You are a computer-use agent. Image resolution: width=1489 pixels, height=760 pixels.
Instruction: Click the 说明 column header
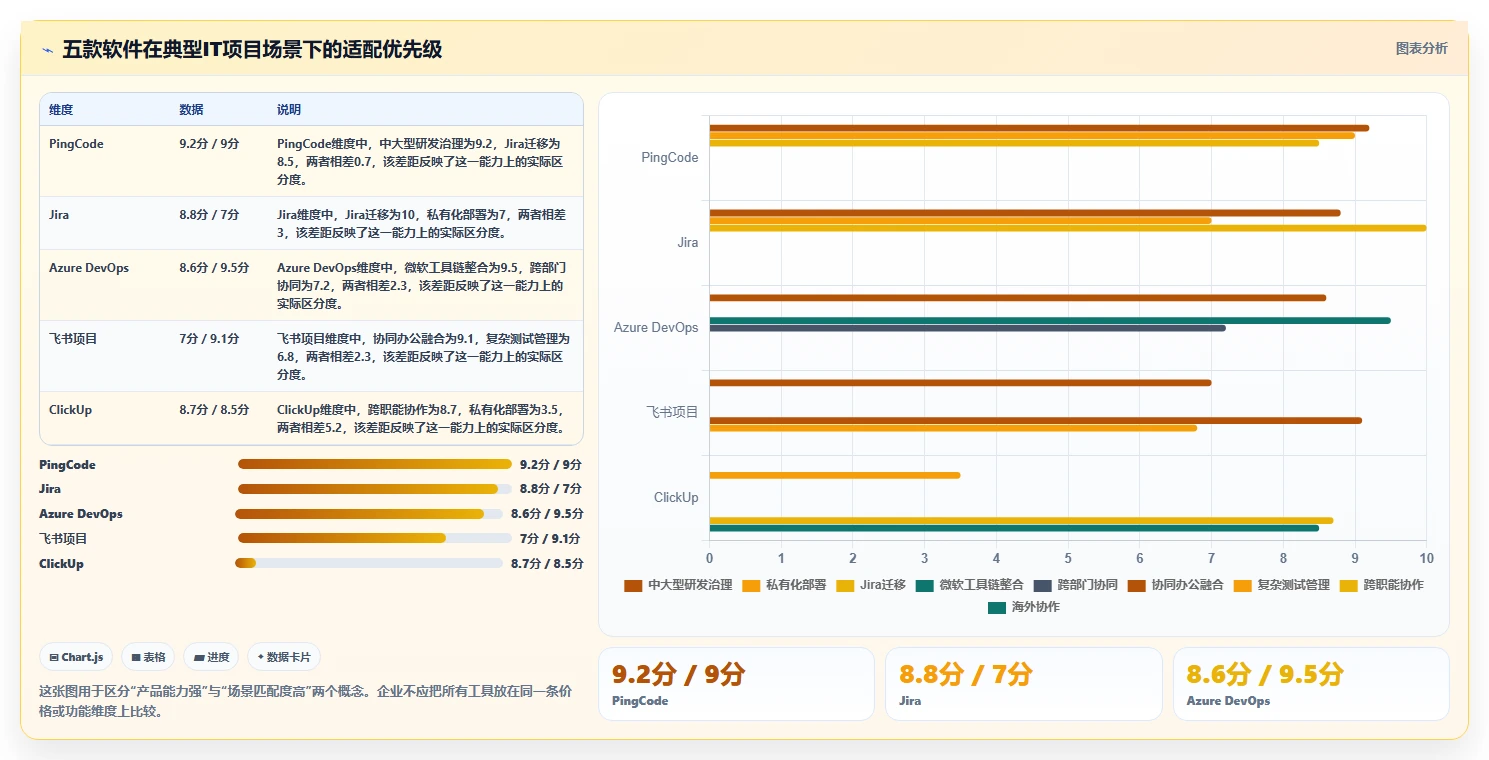(289, 110)
